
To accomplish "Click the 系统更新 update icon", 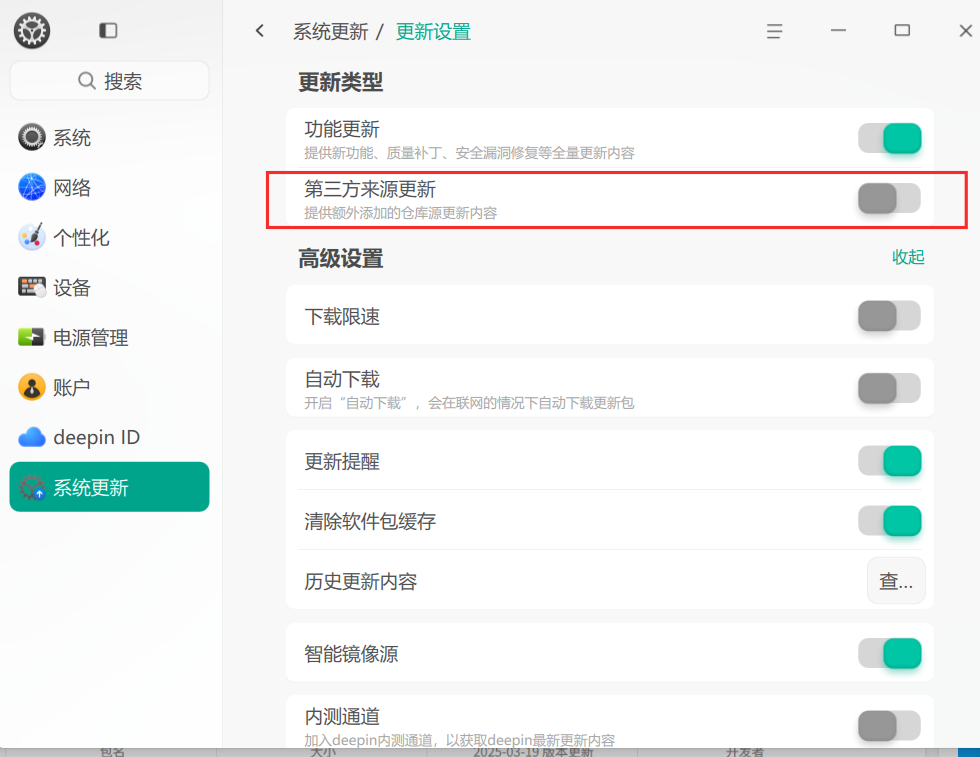I will click(31, 488).
